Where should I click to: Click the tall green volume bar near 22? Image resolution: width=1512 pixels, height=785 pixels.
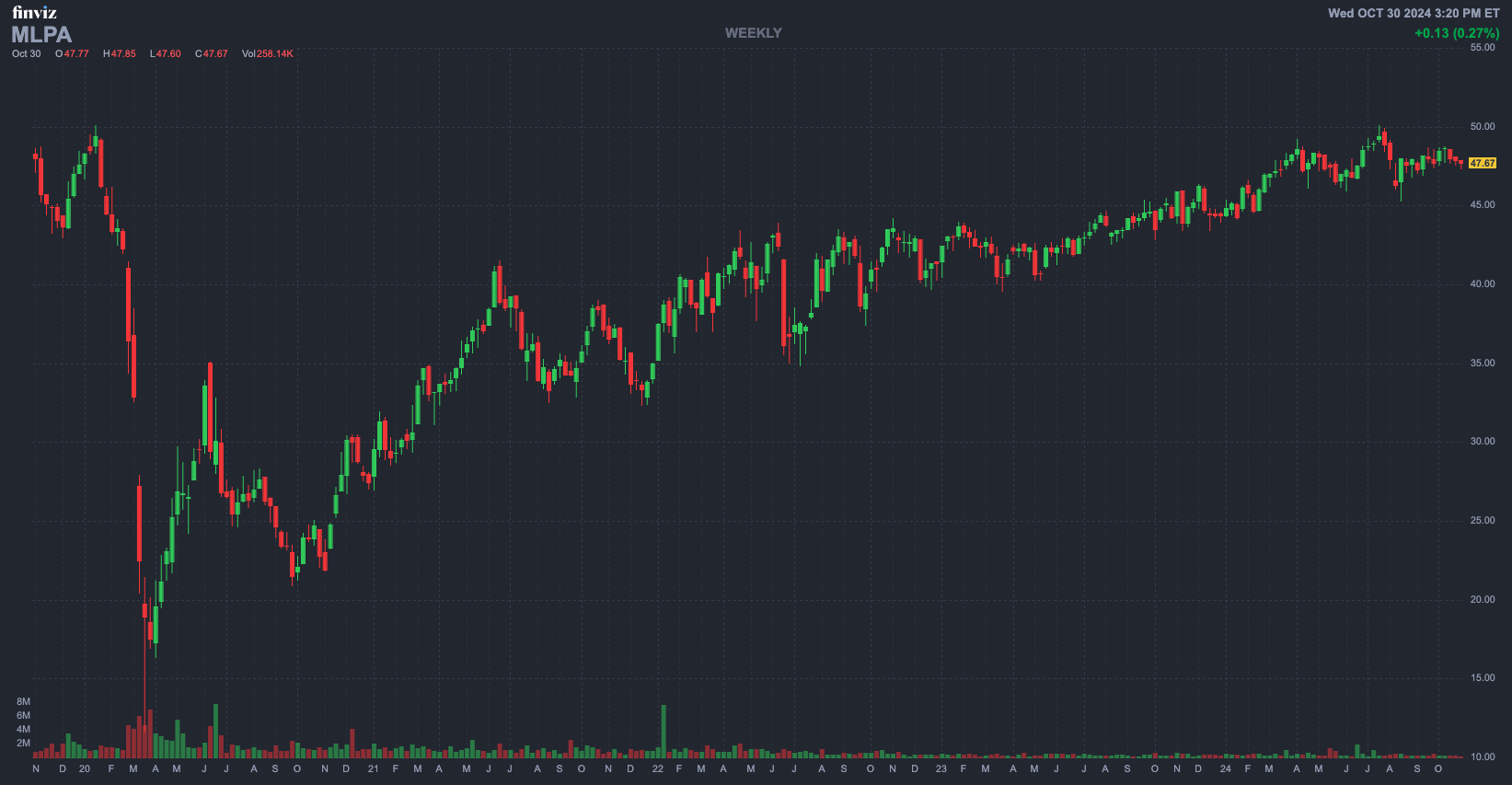coord(664,732)
